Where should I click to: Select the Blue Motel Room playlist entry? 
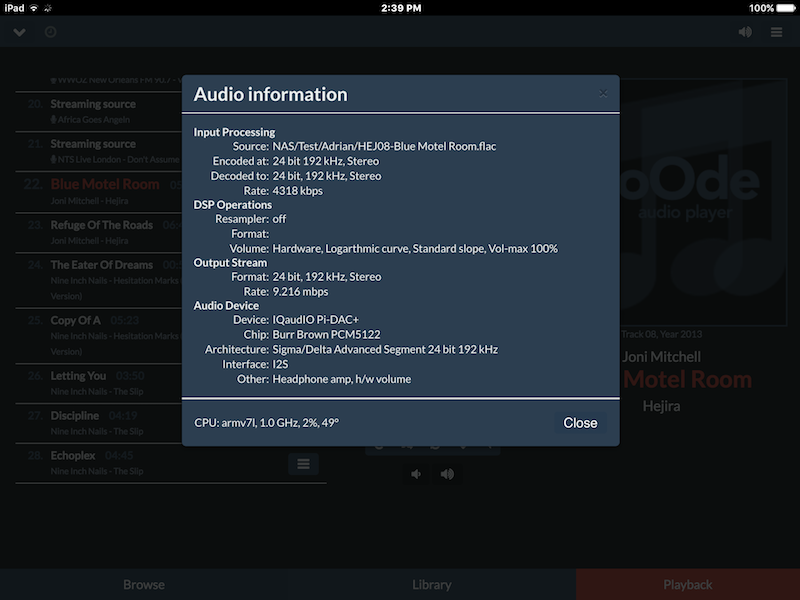click(99, 192)
